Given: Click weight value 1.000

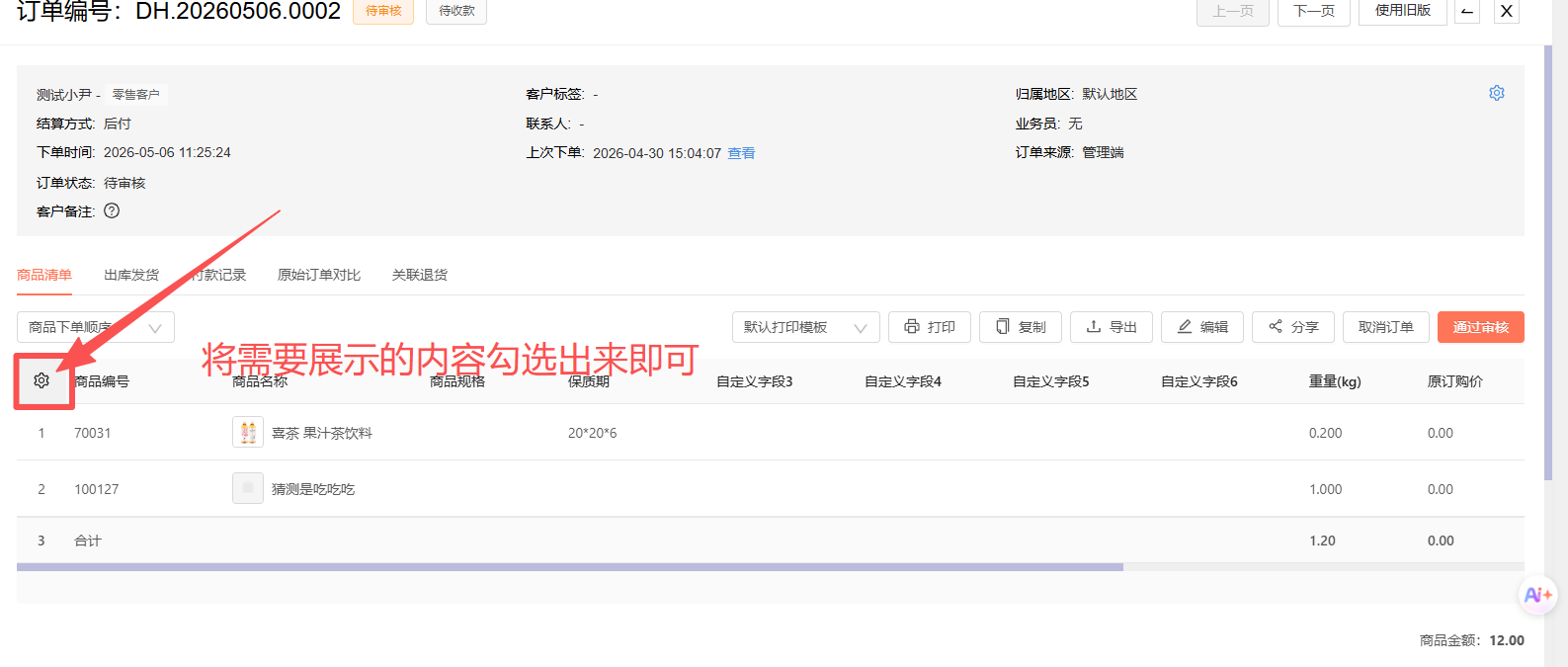Looking at the screenshot, I should 1326,489.
